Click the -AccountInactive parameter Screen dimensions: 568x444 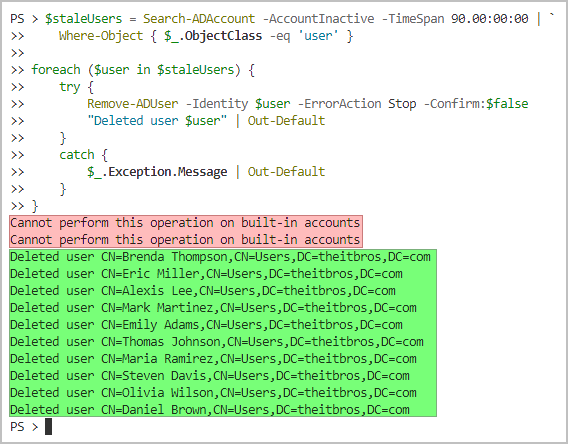318,18
